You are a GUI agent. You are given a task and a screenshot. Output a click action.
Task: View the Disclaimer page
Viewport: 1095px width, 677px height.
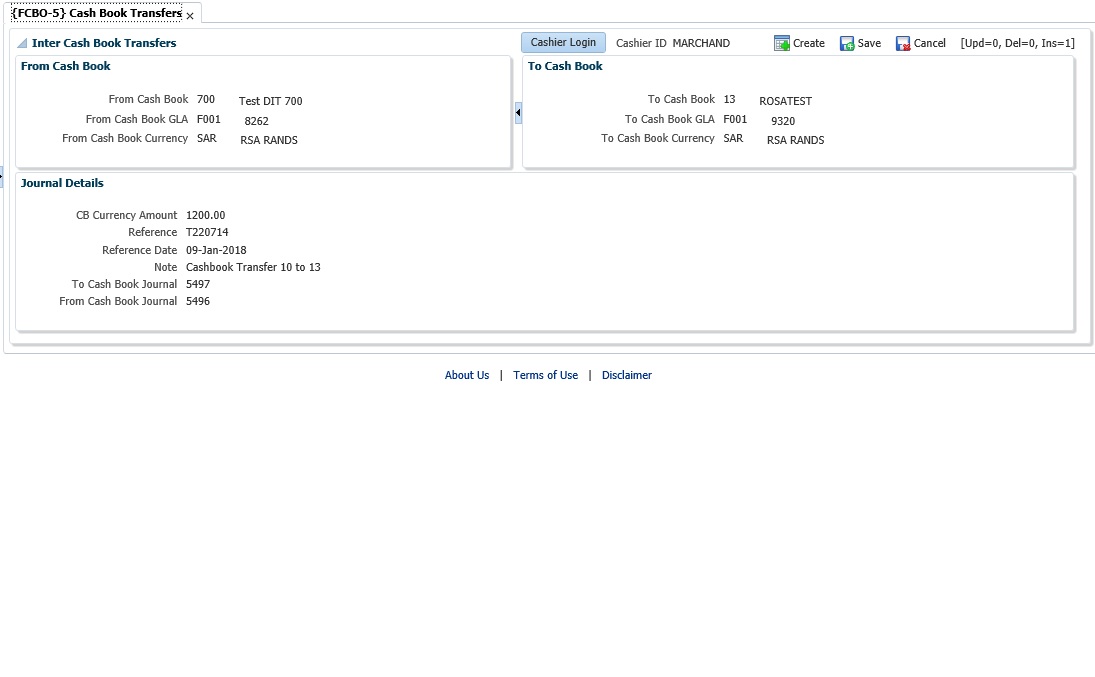(626, 375)
